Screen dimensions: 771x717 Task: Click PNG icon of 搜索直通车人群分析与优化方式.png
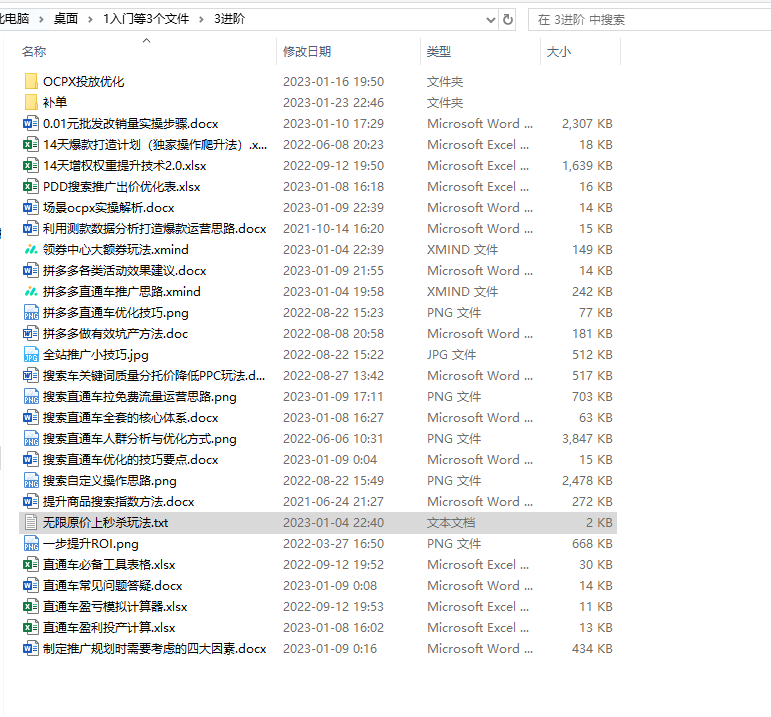(31, 439)
